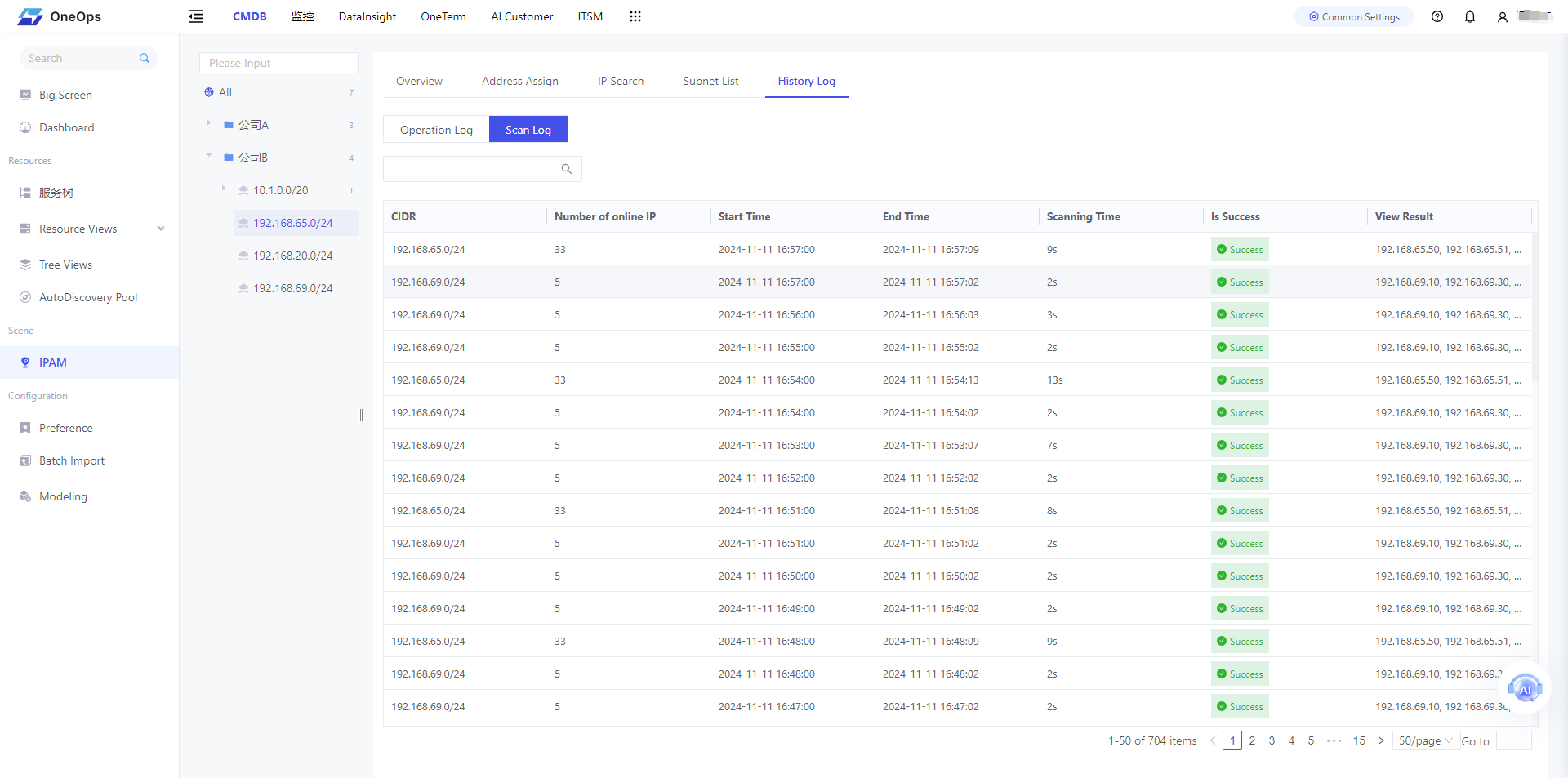
Task: Click the 公司B folder icon
Action: point(229,158)
